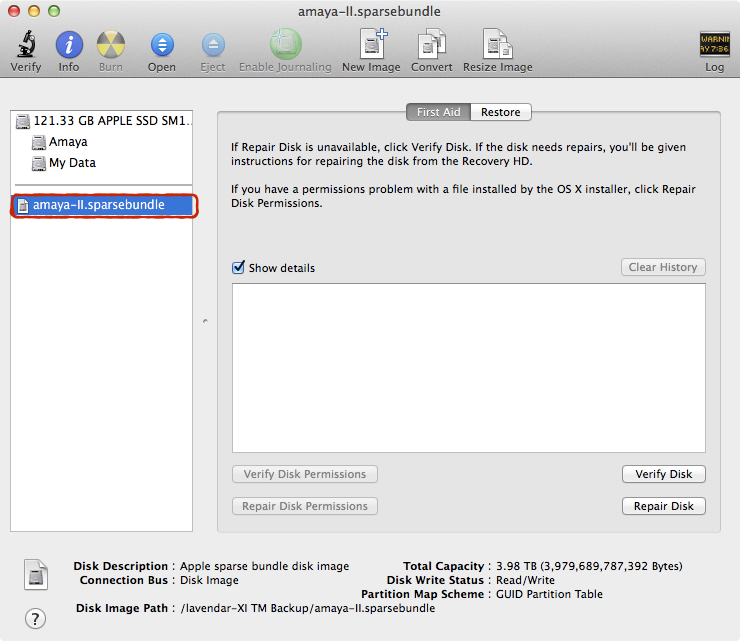Select amaya-II.sparsebundle in the sidebar
Viewport: 740px width, 641px height.
click(102, 205)
